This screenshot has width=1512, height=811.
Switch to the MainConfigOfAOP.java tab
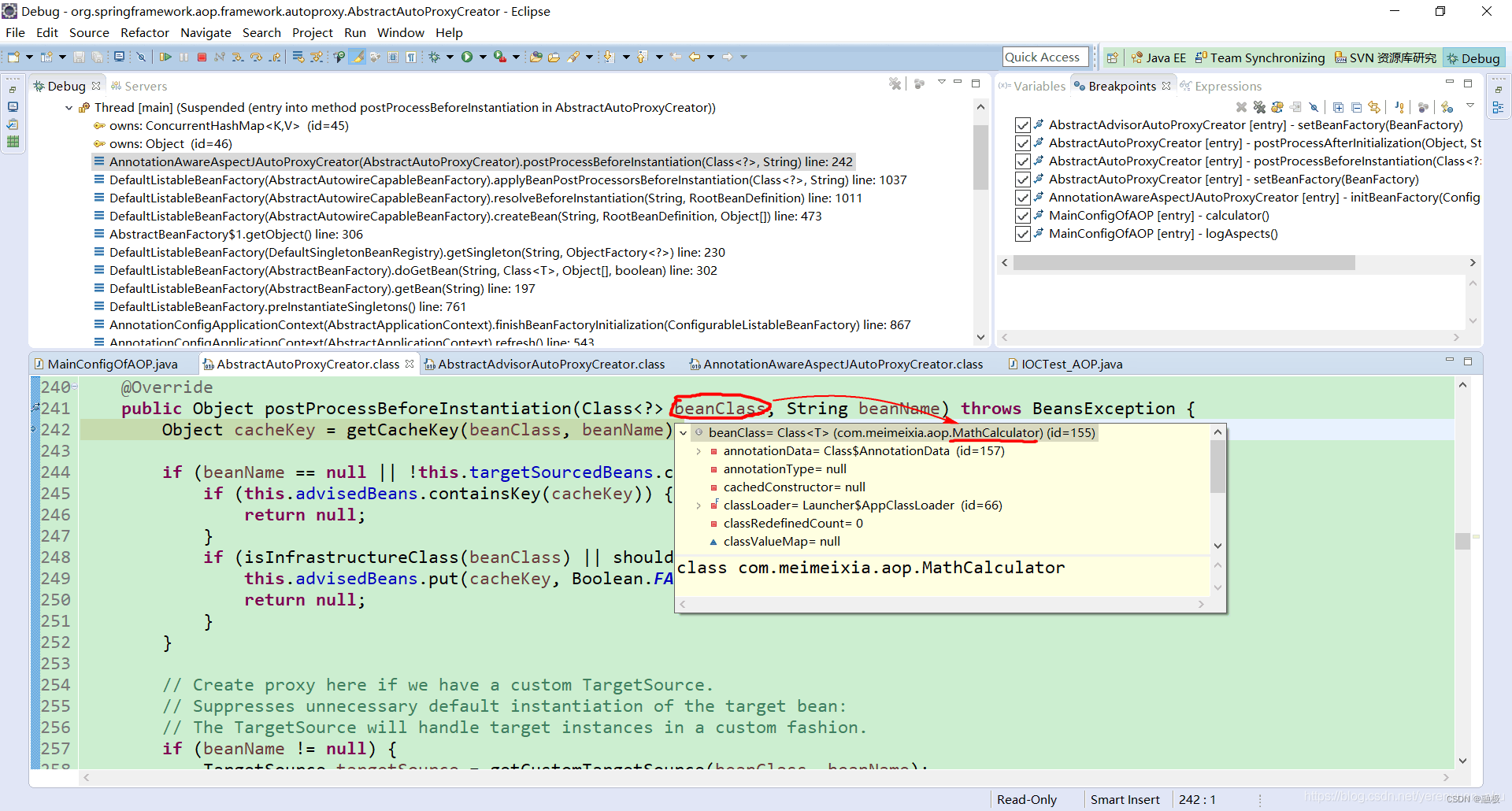click(114, 364)
